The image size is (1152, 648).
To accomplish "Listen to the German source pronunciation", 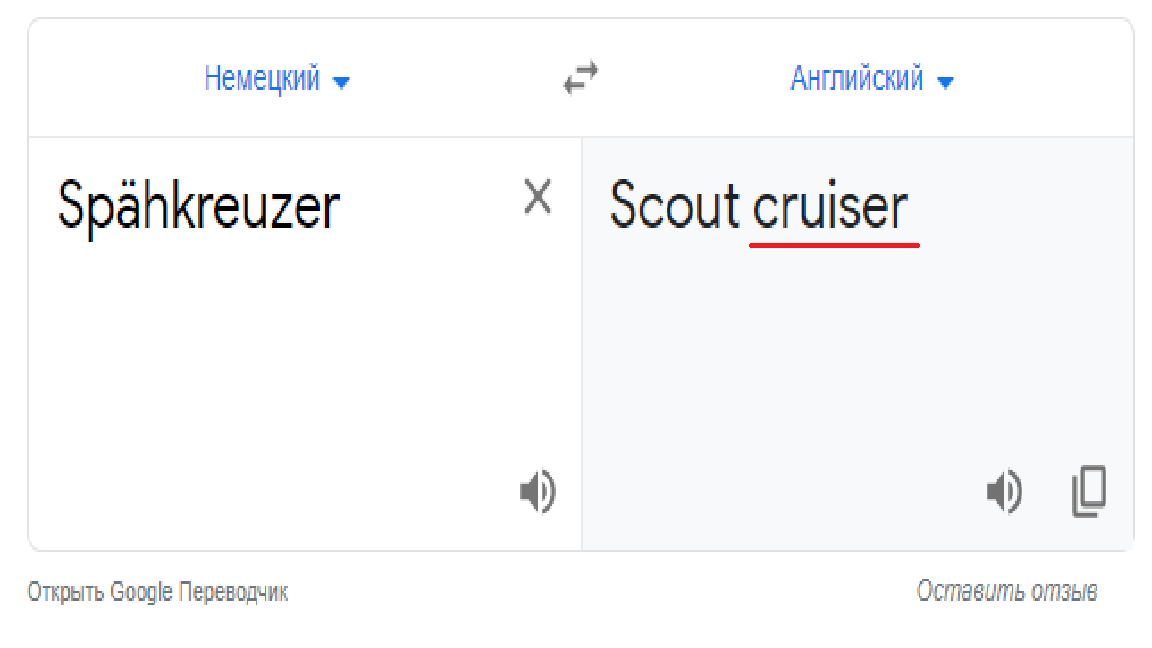I will [538, 491].
